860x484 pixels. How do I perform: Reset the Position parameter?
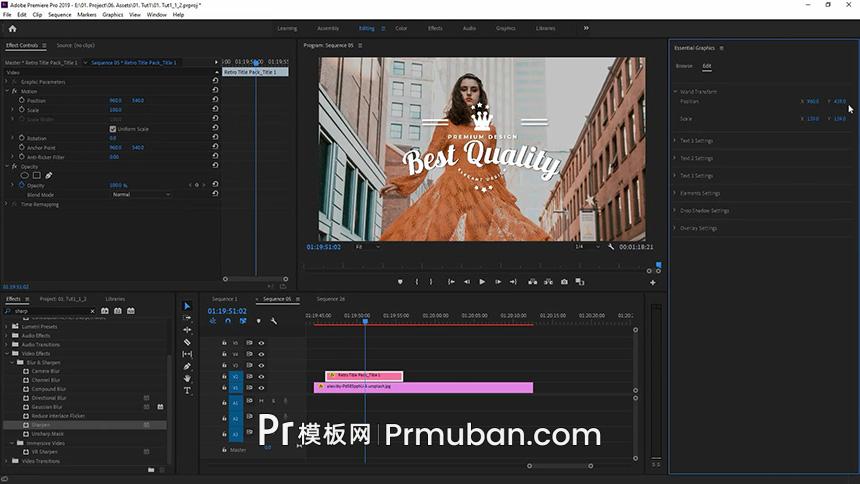tap(215, 100)
